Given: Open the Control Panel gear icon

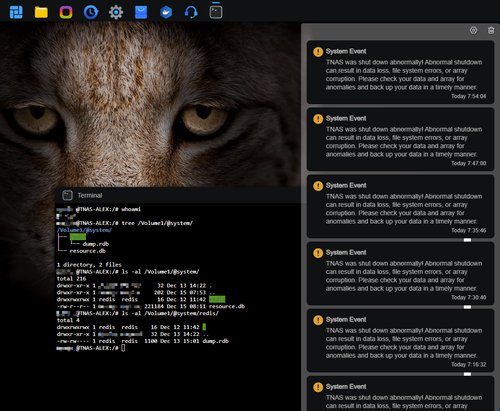Looking at the screenshot, I should pyautogui.click(x=116, y=12).
